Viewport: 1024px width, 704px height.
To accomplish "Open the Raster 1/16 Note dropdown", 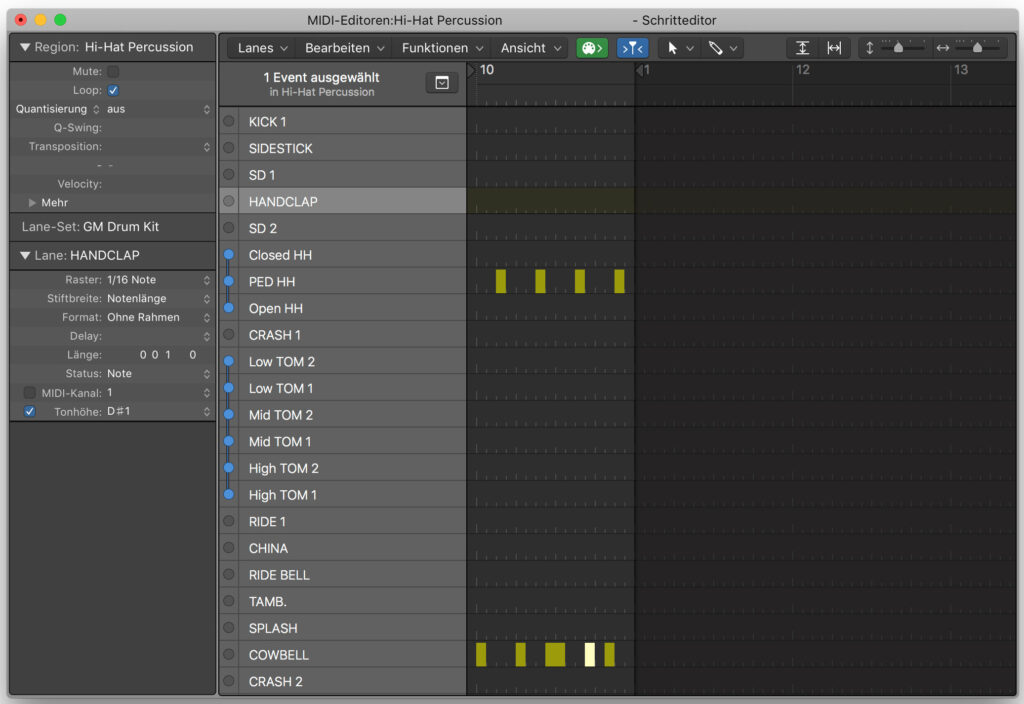I will 159,280.
